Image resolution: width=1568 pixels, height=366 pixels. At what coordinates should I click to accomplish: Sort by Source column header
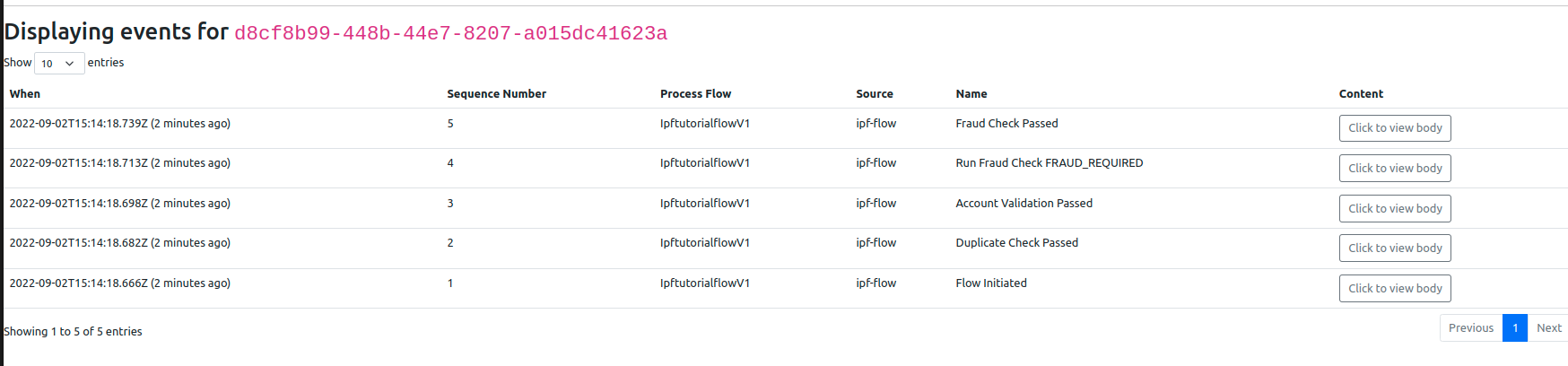click(x=874, y=94)
